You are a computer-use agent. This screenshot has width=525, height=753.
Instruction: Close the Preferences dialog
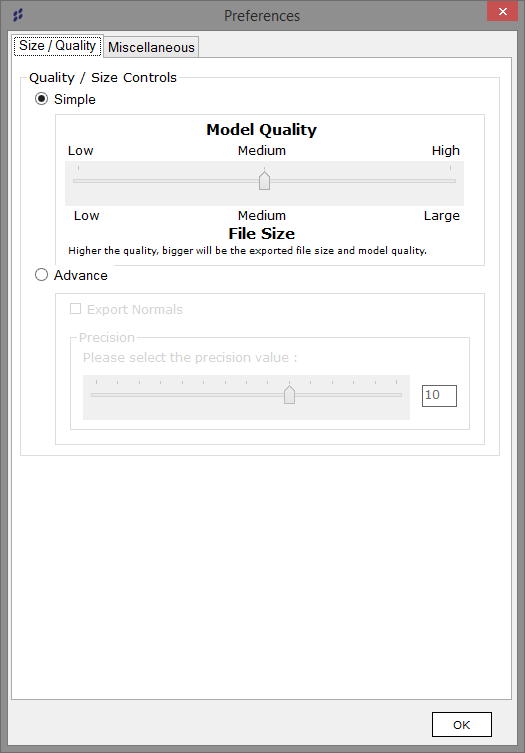(502, 12)
